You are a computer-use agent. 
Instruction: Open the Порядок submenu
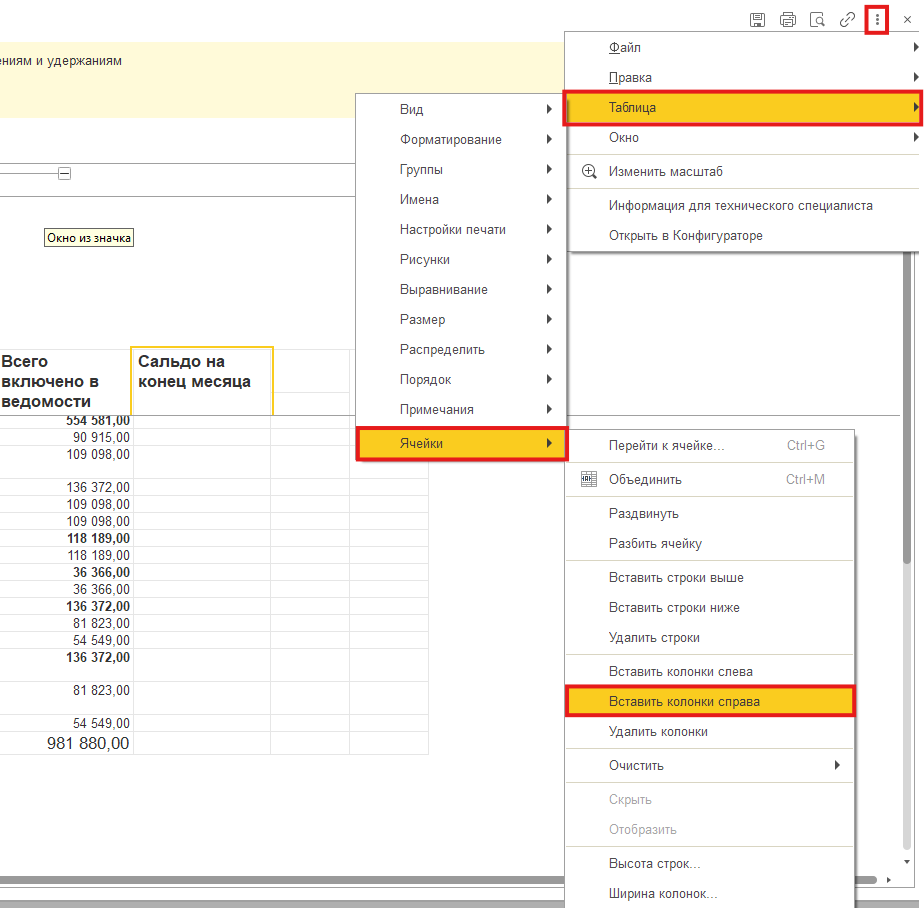[461, 379]
